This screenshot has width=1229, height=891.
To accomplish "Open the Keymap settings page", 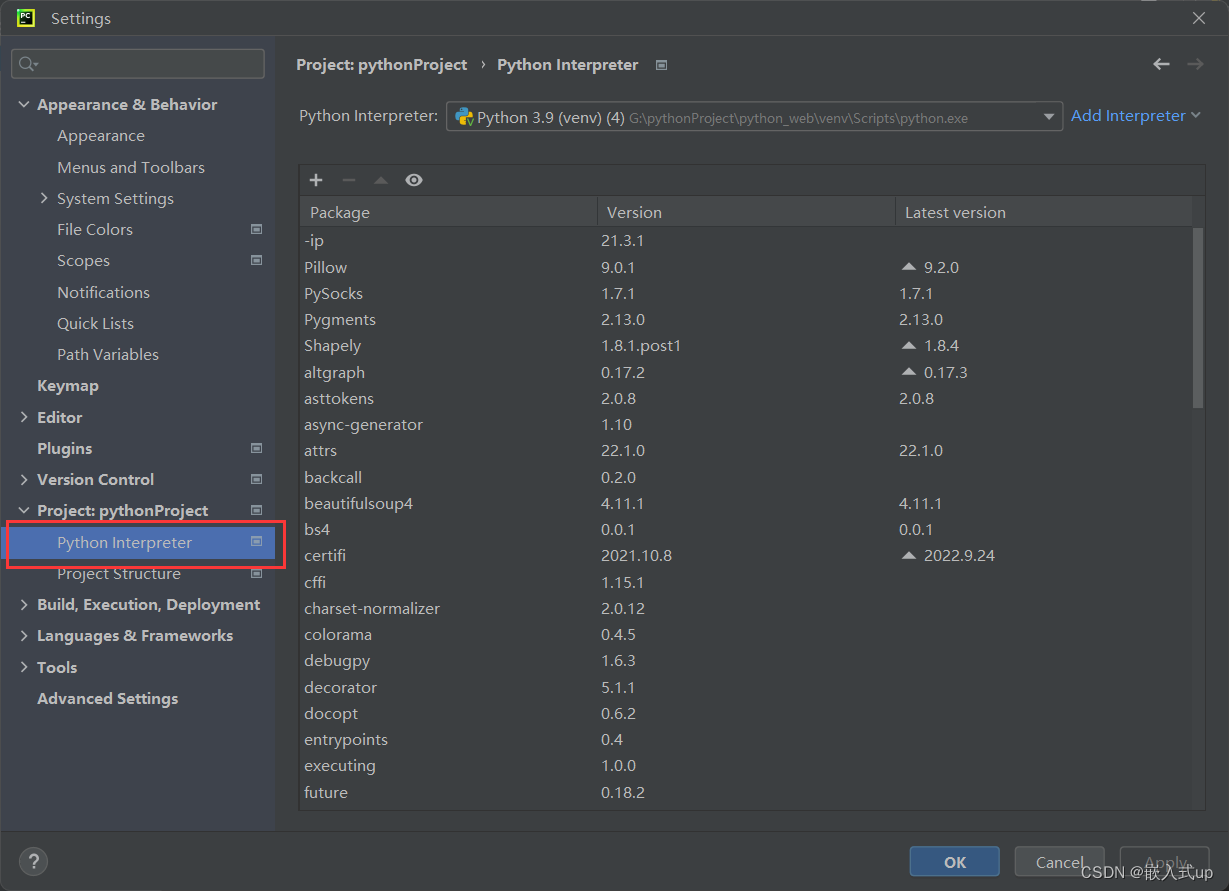I will 68,385.
